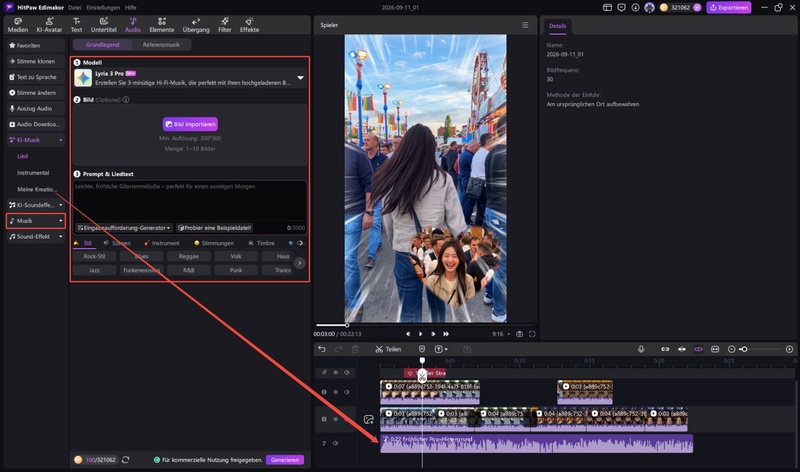Expand the Lyria 3 Pro model dropdown
800x472 pixels.
(301, 78)
